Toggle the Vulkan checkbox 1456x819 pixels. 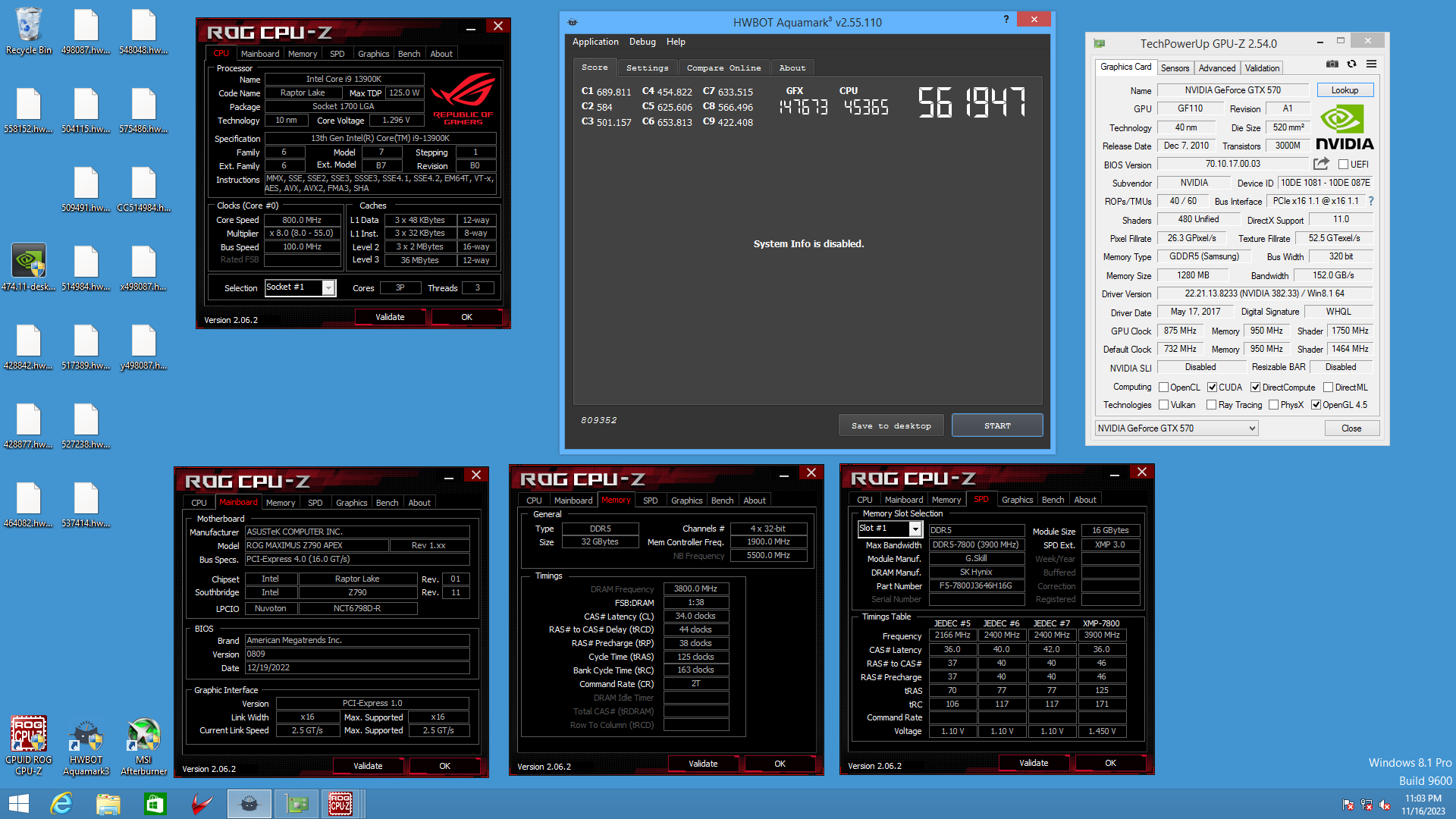[1163, 405]
